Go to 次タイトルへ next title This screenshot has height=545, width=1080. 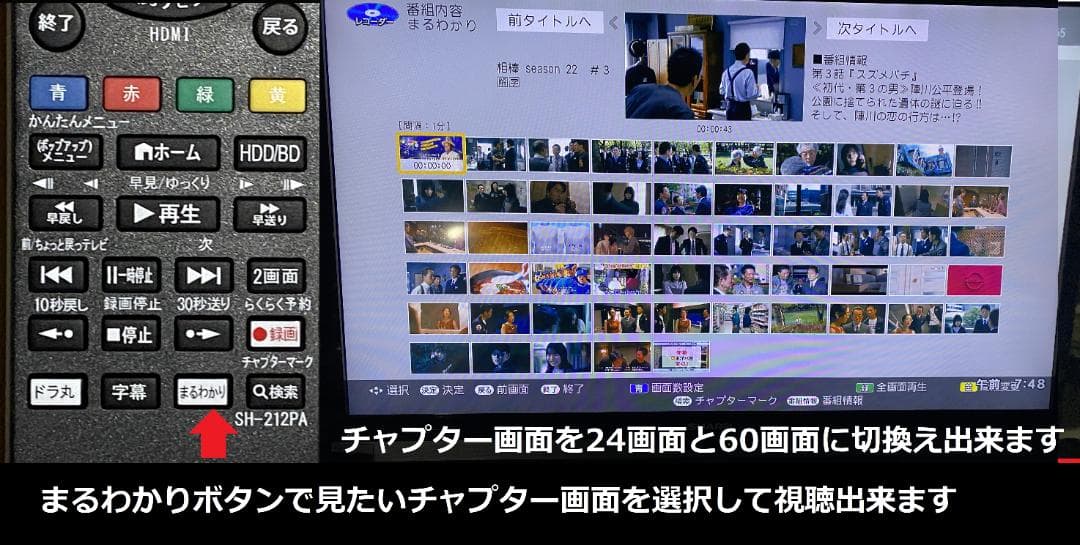[x=876, y=29]
